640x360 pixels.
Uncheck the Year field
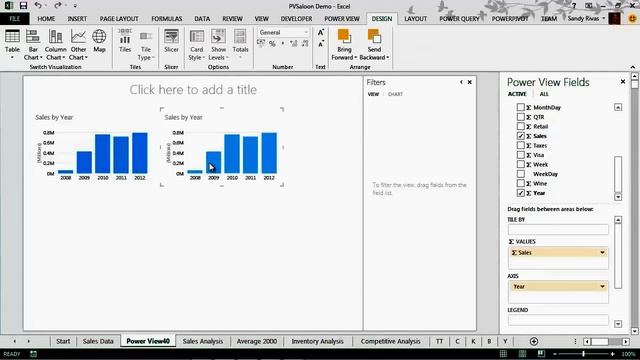tap(520, 193)
